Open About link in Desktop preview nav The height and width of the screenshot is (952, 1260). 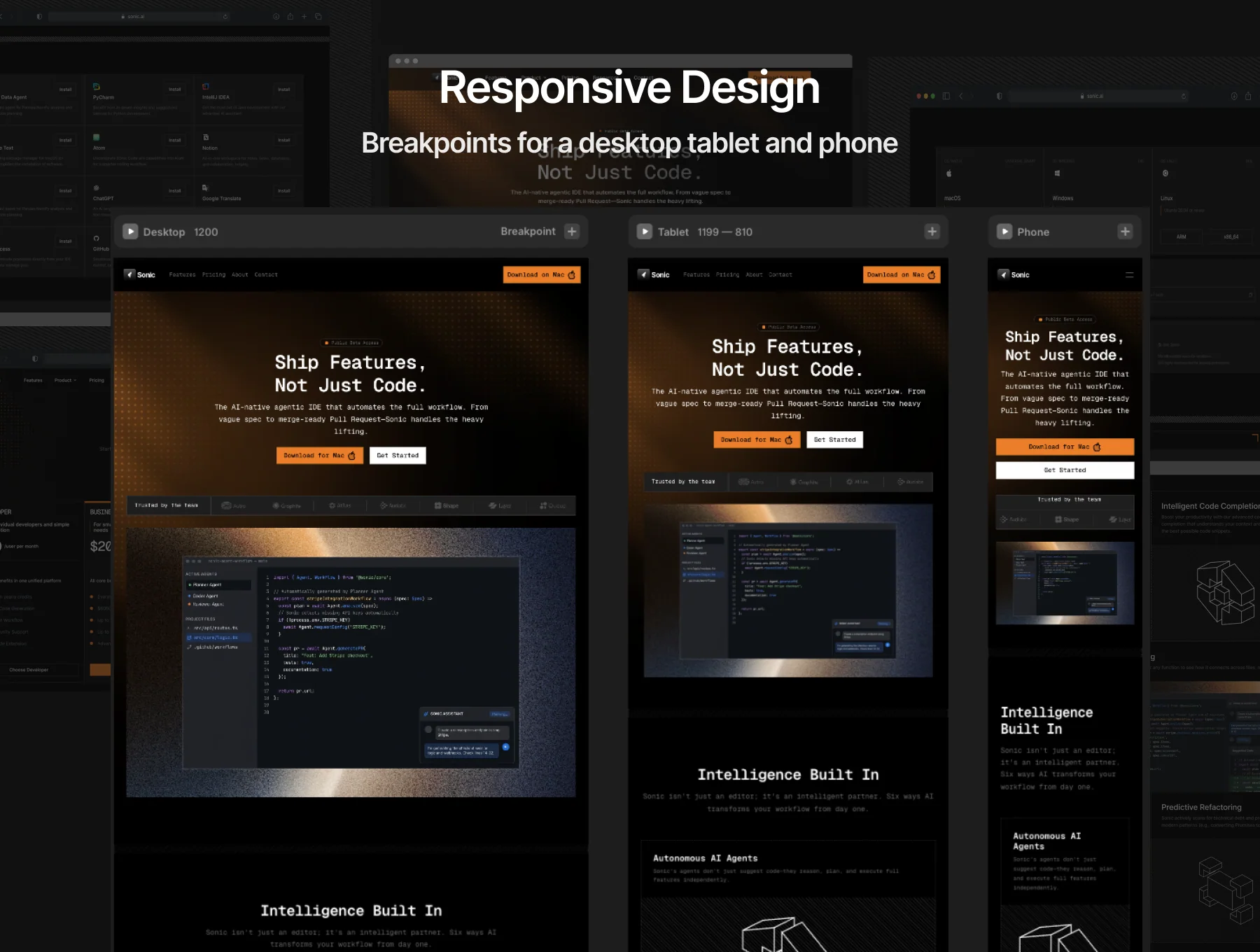[x=239, y=274]
